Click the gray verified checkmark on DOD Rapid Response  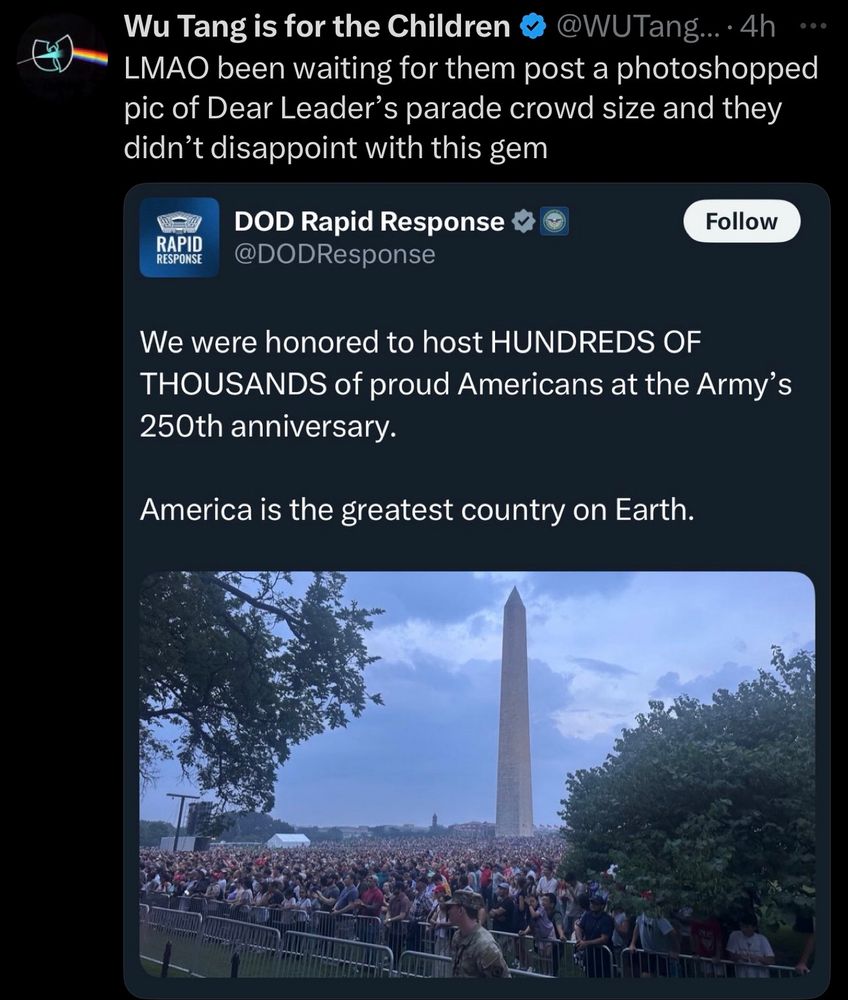click(523, 222)
